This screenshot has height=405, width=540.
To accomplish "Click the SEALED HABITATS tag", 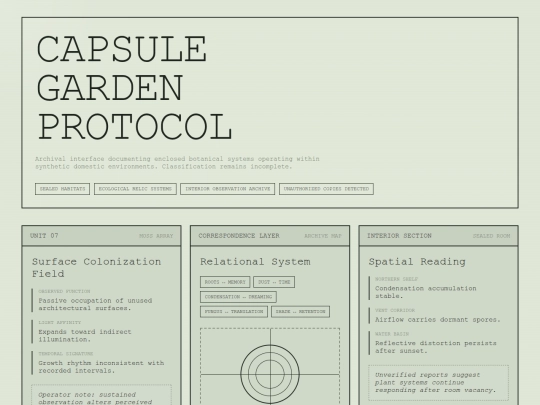I will point(62,189).
